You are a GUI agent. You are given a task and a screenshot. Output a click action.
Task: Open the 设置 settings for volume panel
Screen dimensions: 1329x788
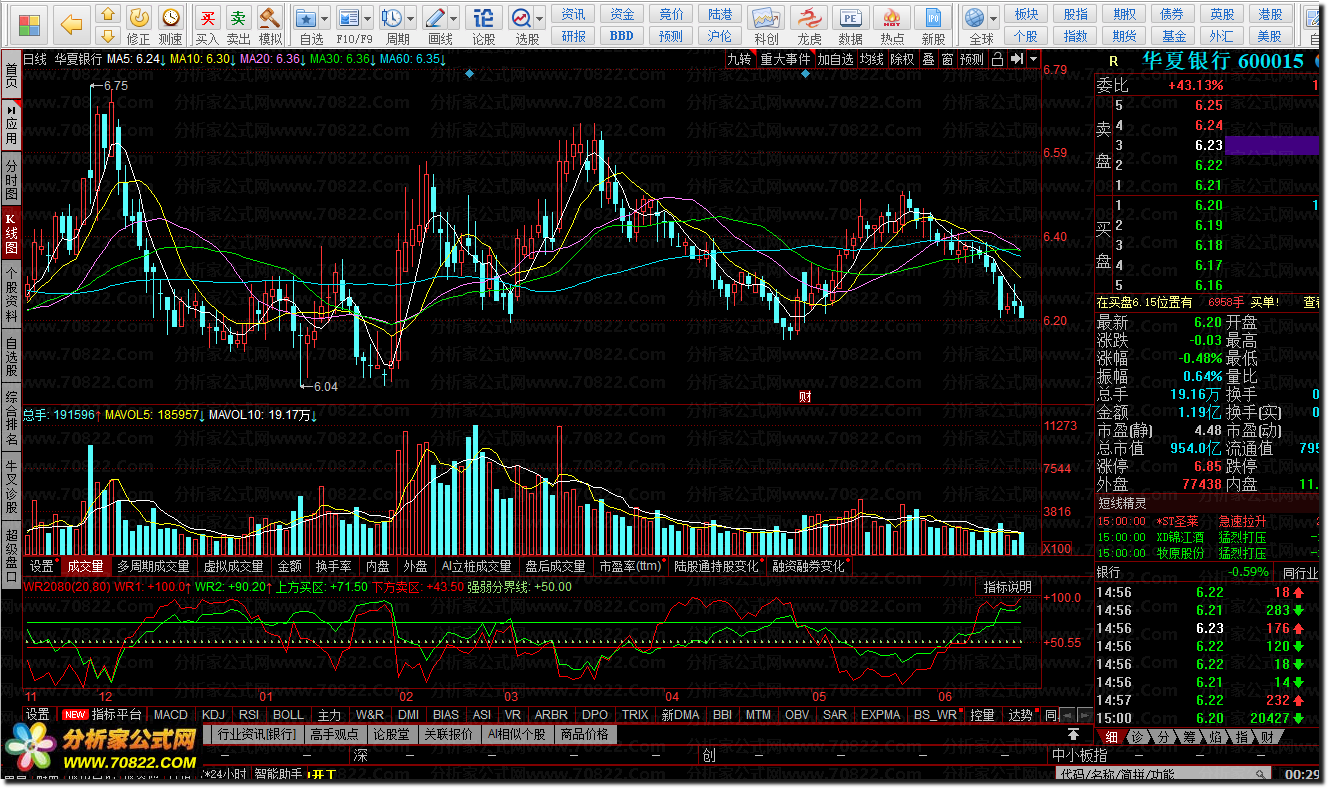[42, 566]
